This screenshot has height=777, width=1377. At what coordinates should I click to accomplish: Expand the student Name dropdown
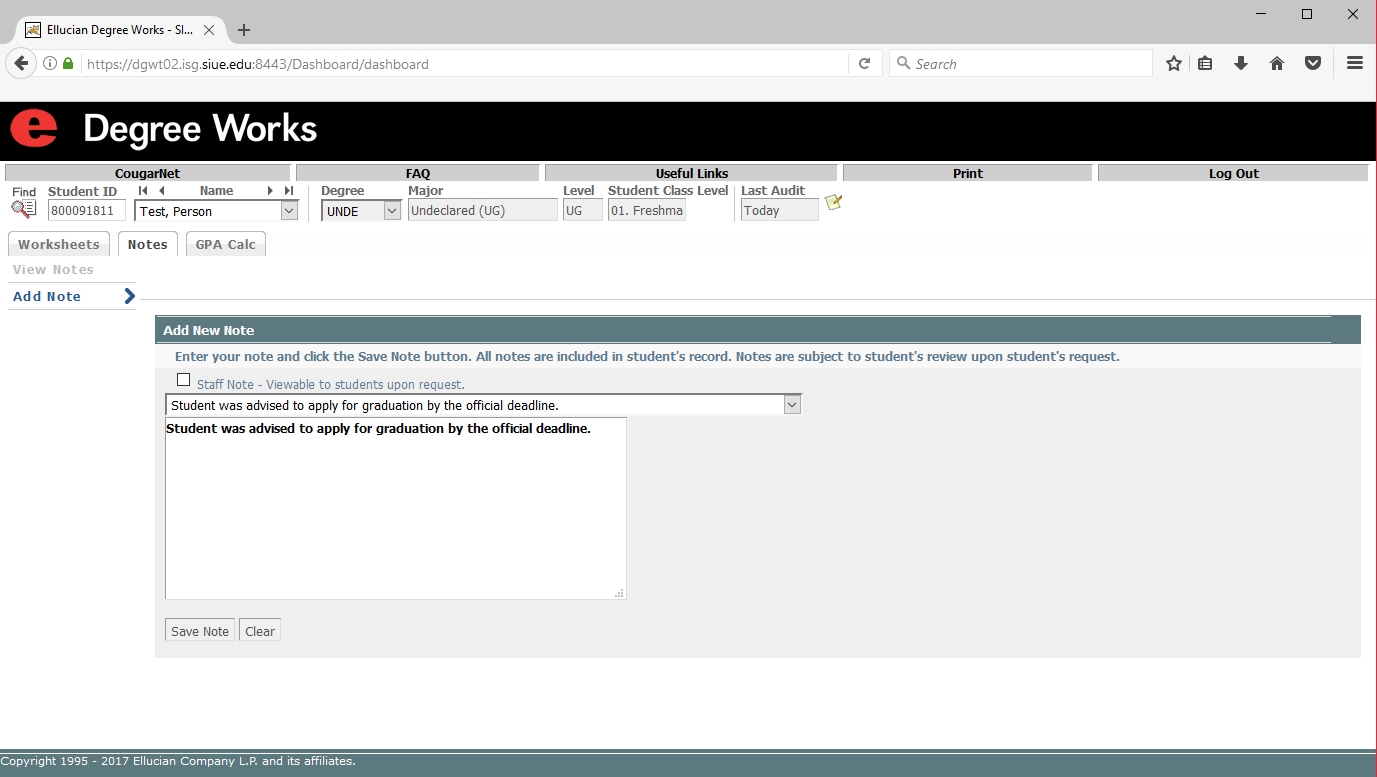coord(289,211)
